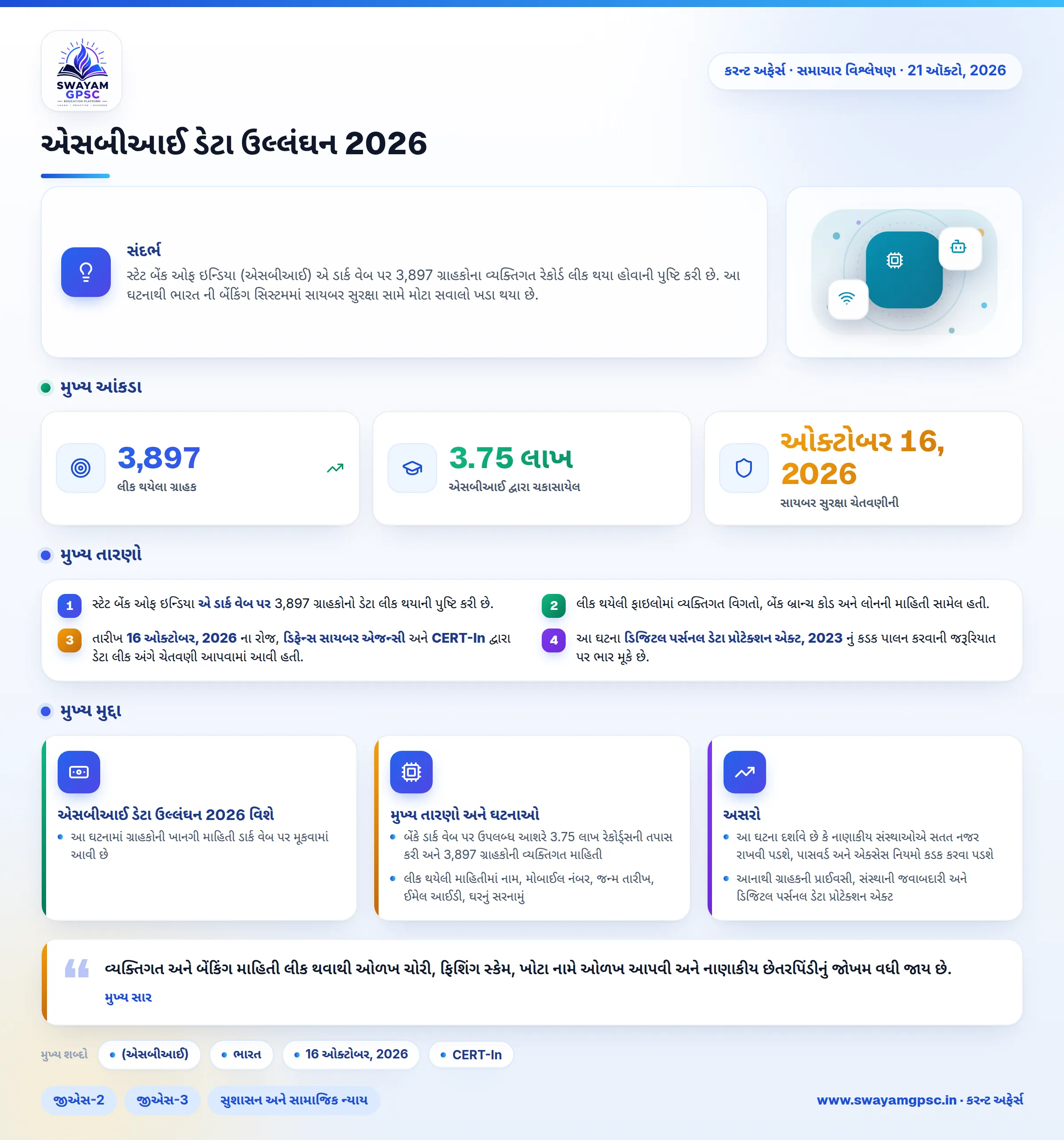Click the Swayam GPSC logo

tap(82, 71)
